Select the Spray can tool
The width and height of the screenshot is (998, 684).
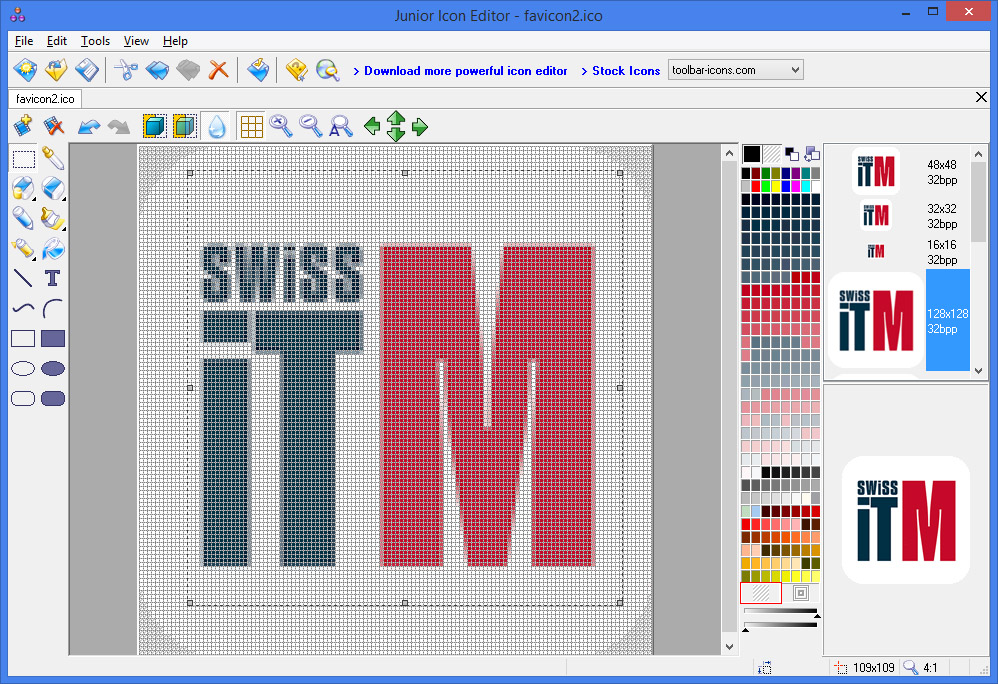[x=22, y=248]
